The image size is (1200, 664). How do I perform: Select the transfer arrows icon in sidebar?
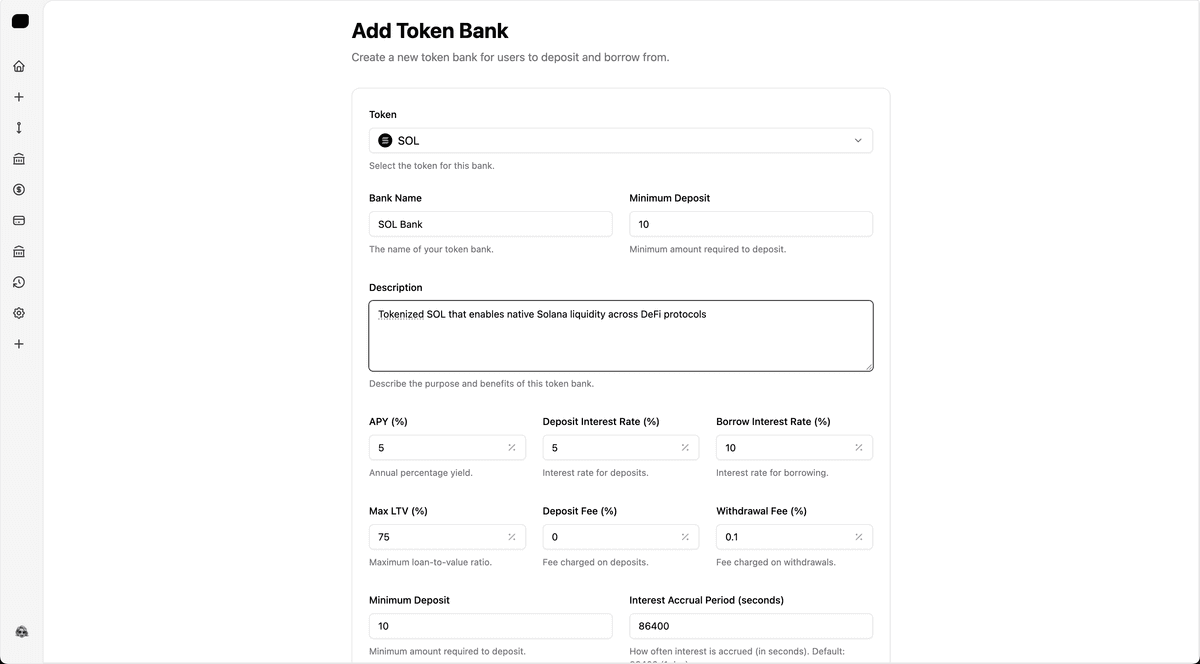tap(19, 127)
